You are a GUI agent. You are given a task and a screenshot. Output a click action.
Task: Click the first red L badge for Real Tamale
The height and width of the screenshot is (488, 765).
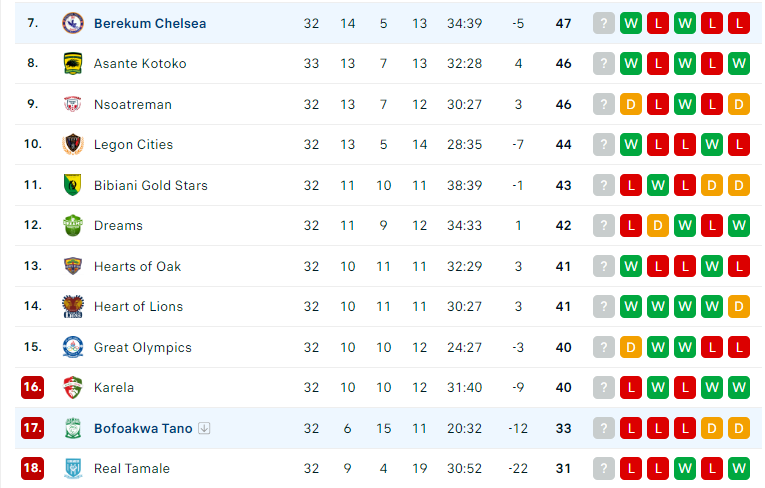(x=631, y=468)
